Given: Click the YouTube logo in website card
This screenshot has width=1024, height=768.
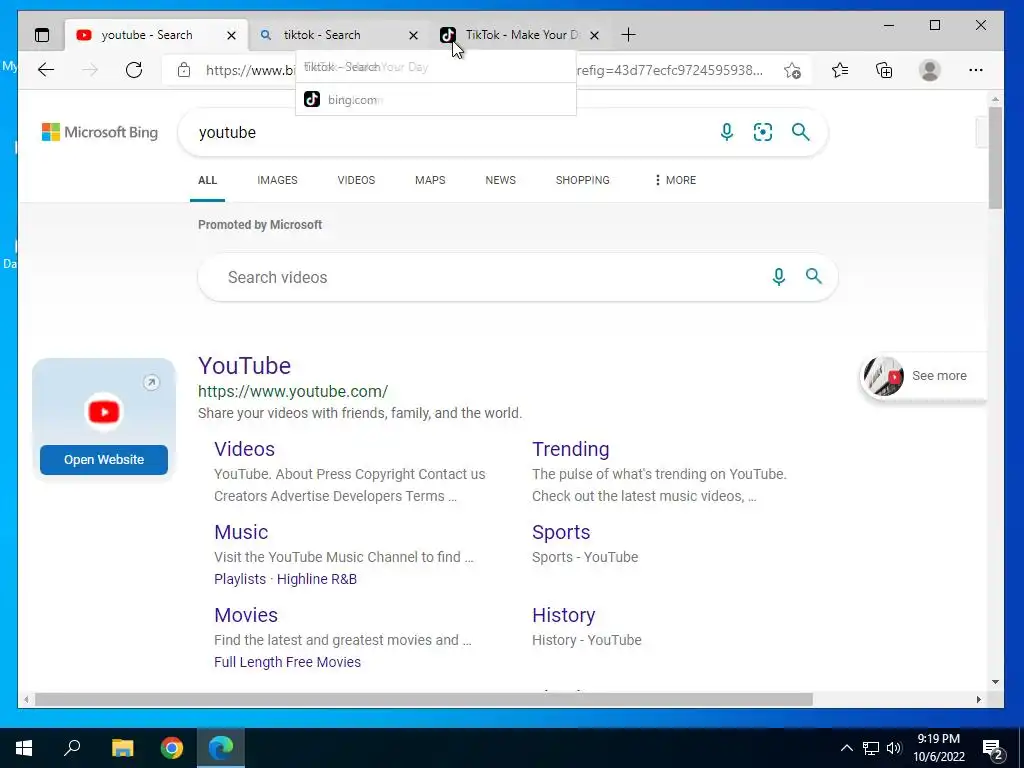Looking at the screenshot, I should (104, 411).
